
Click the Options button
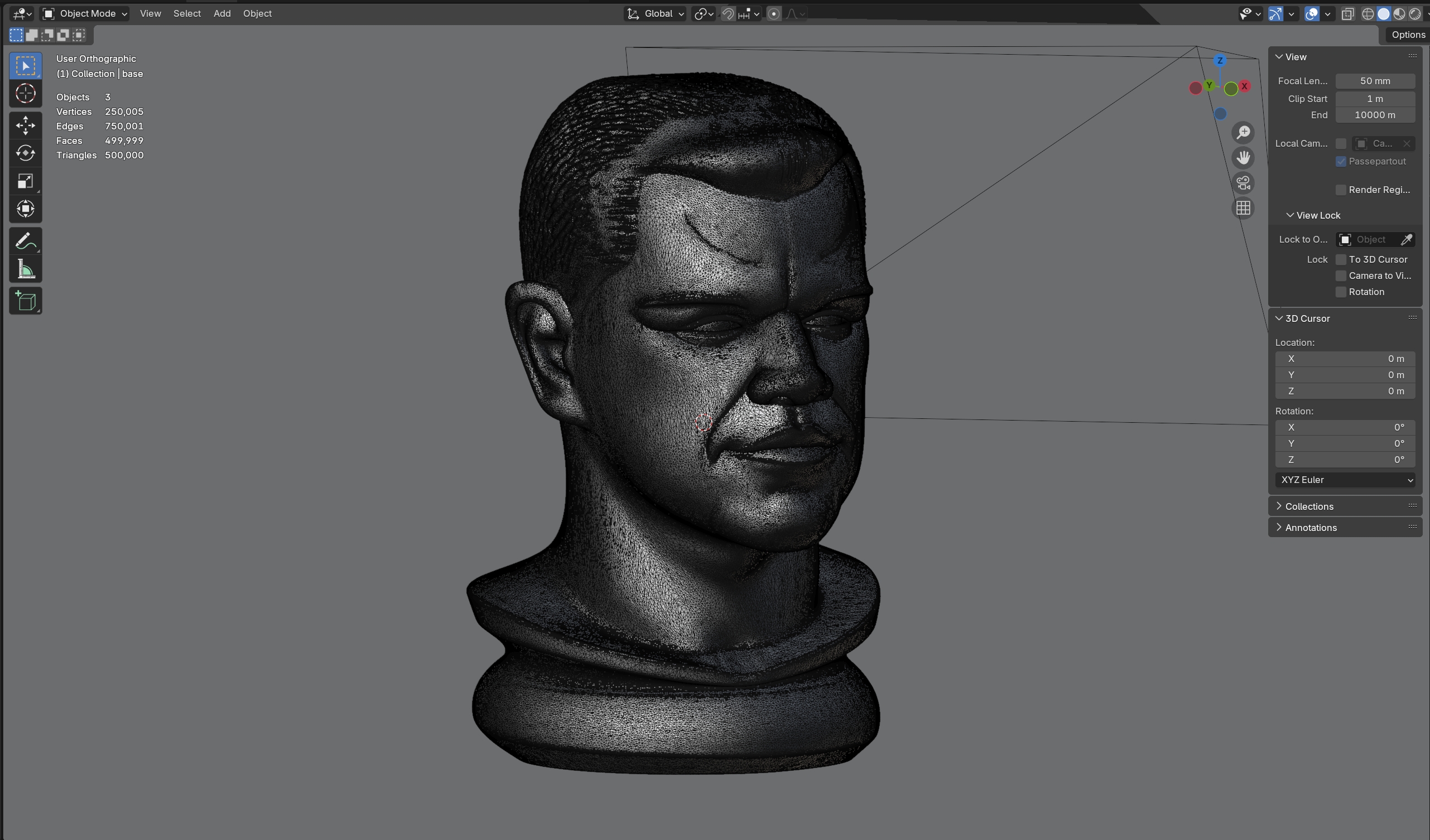(1407, 35)
